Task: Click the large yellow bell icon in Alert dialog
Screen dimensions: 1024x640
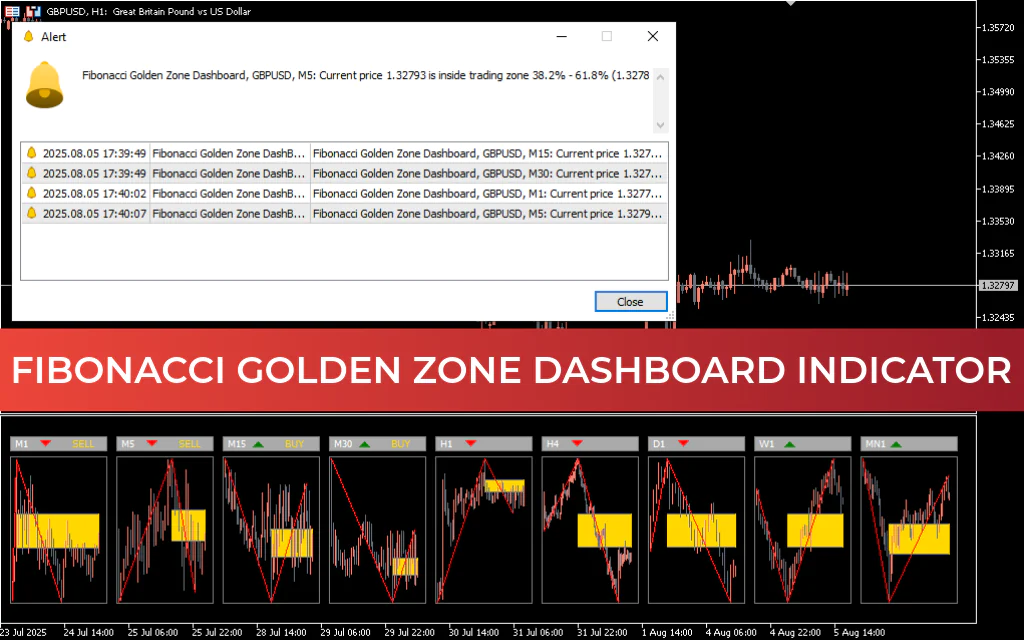Action: pos(45,86)
